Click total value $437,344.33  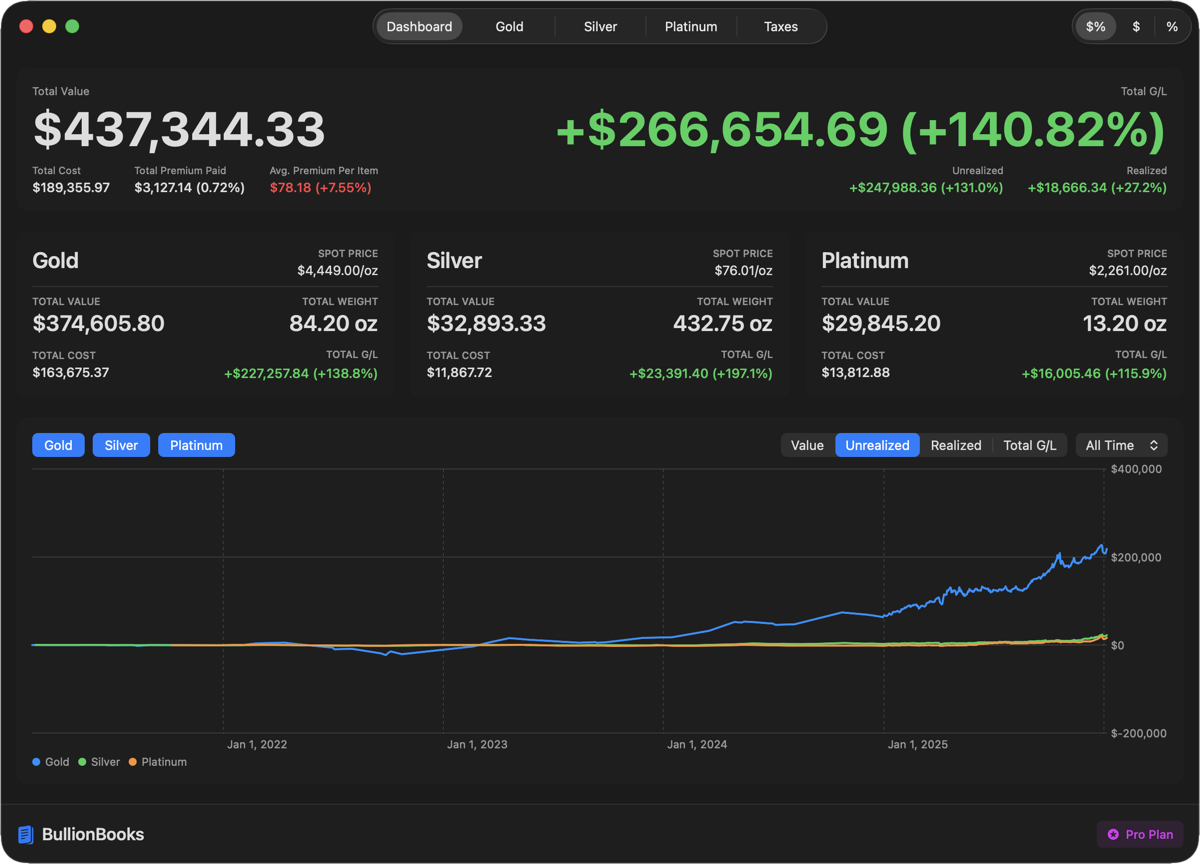(179, 130)
